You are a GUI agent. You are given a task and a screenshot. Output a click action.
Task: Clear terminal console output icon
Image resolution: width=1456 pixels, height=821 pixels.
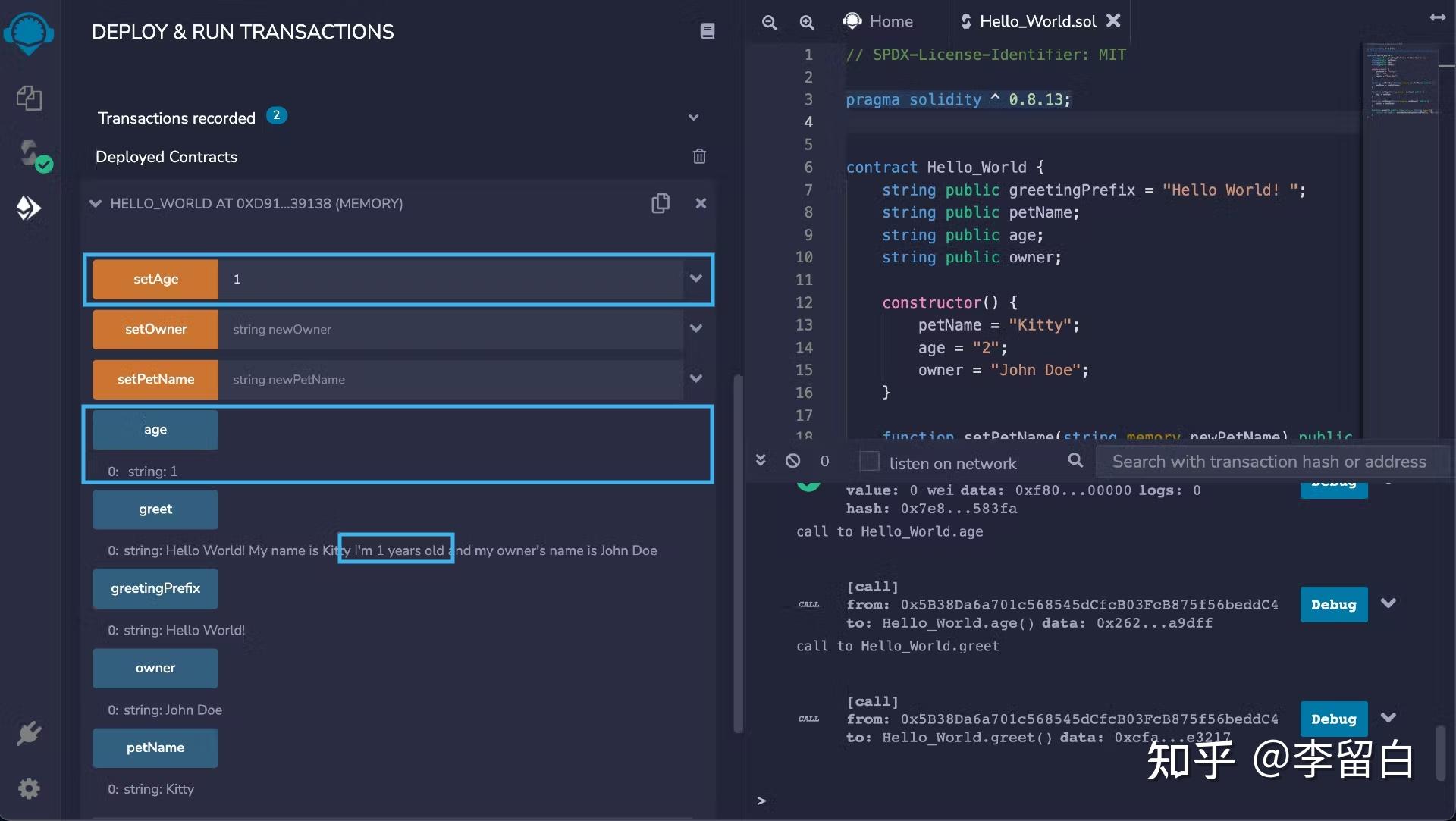792,461
